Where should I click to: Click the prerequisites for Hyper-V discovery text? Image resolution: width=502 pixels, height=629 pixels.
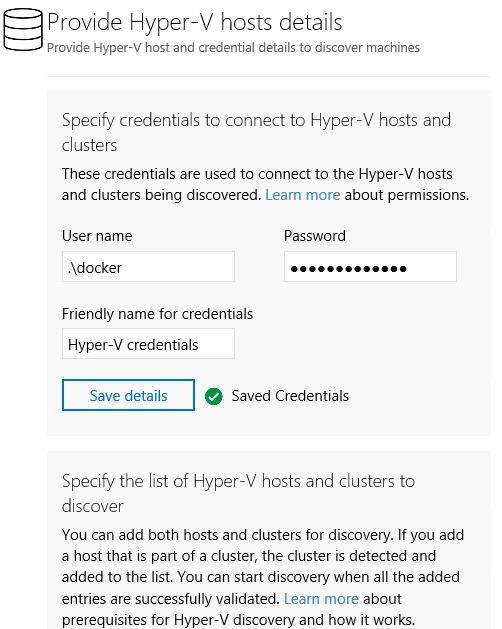point(238,620)
